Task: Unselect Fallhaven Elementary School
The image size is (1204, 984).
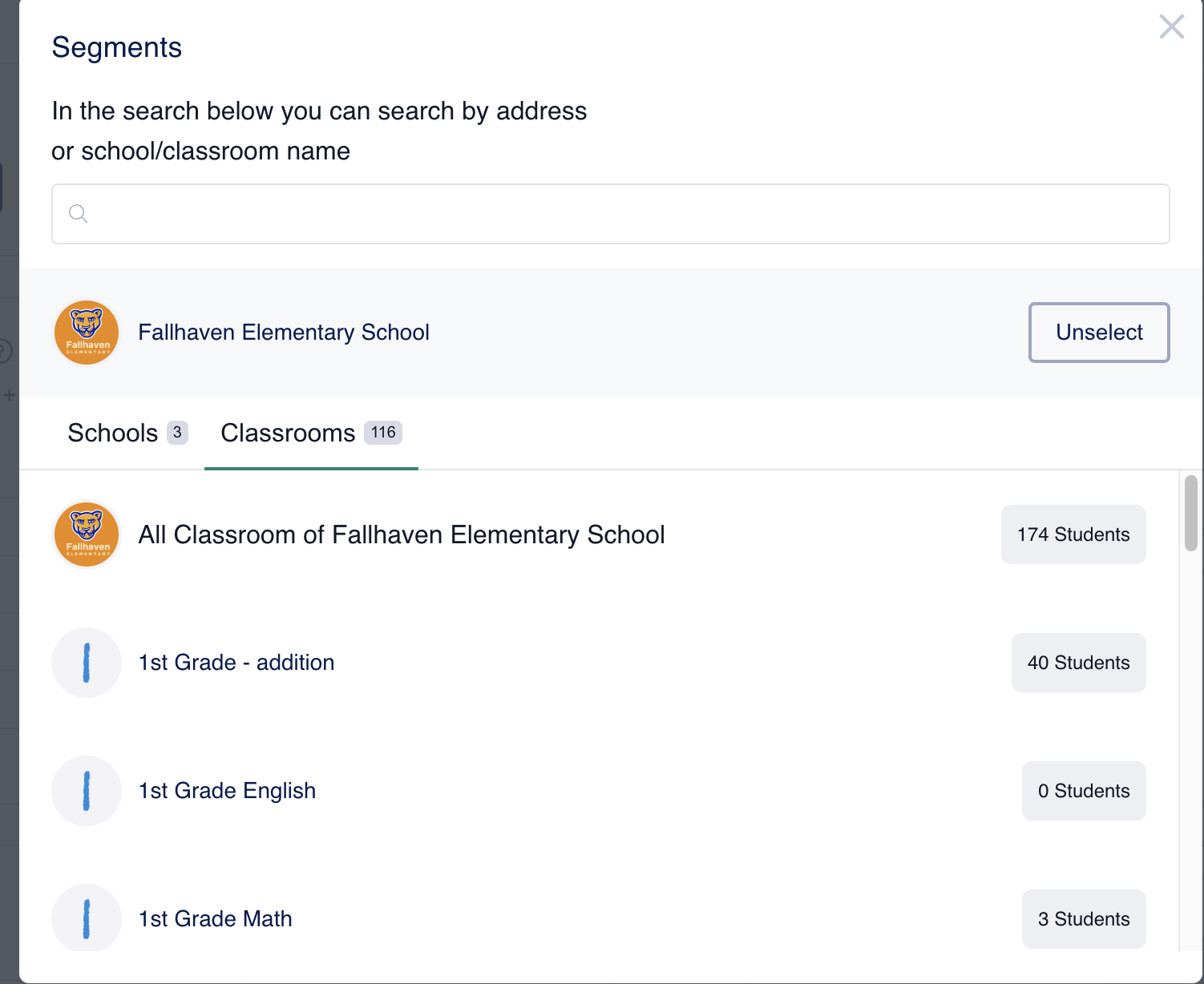Action: click(1098, 333)
